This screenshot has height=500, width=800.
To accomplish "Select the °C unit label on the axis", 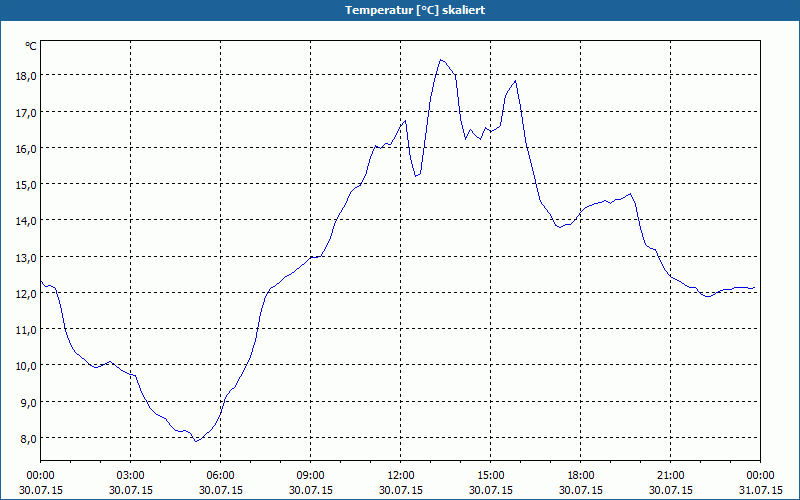I will pos(31,46).
